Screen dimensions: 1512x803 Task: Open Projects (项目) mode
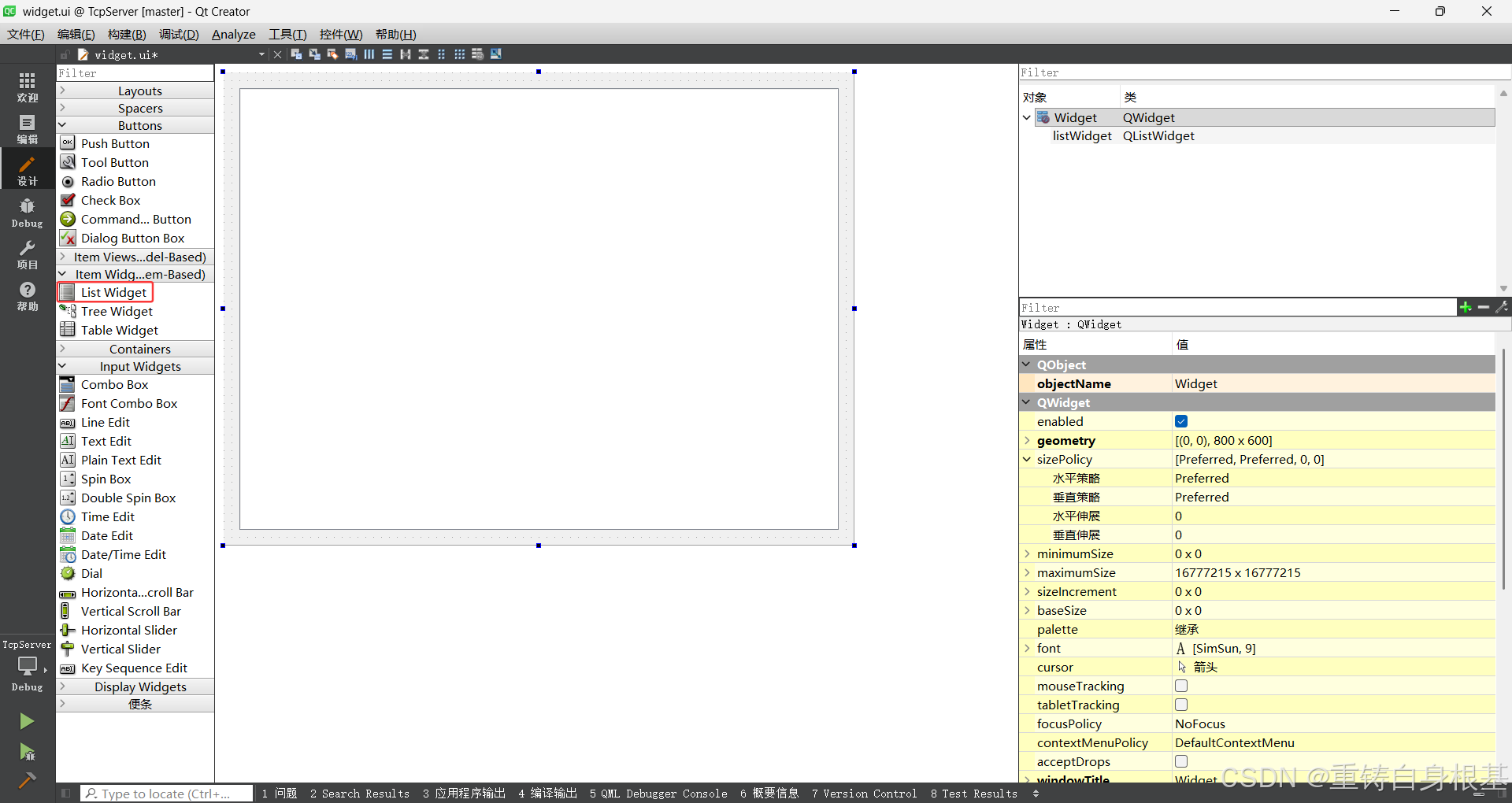[28, 254]
